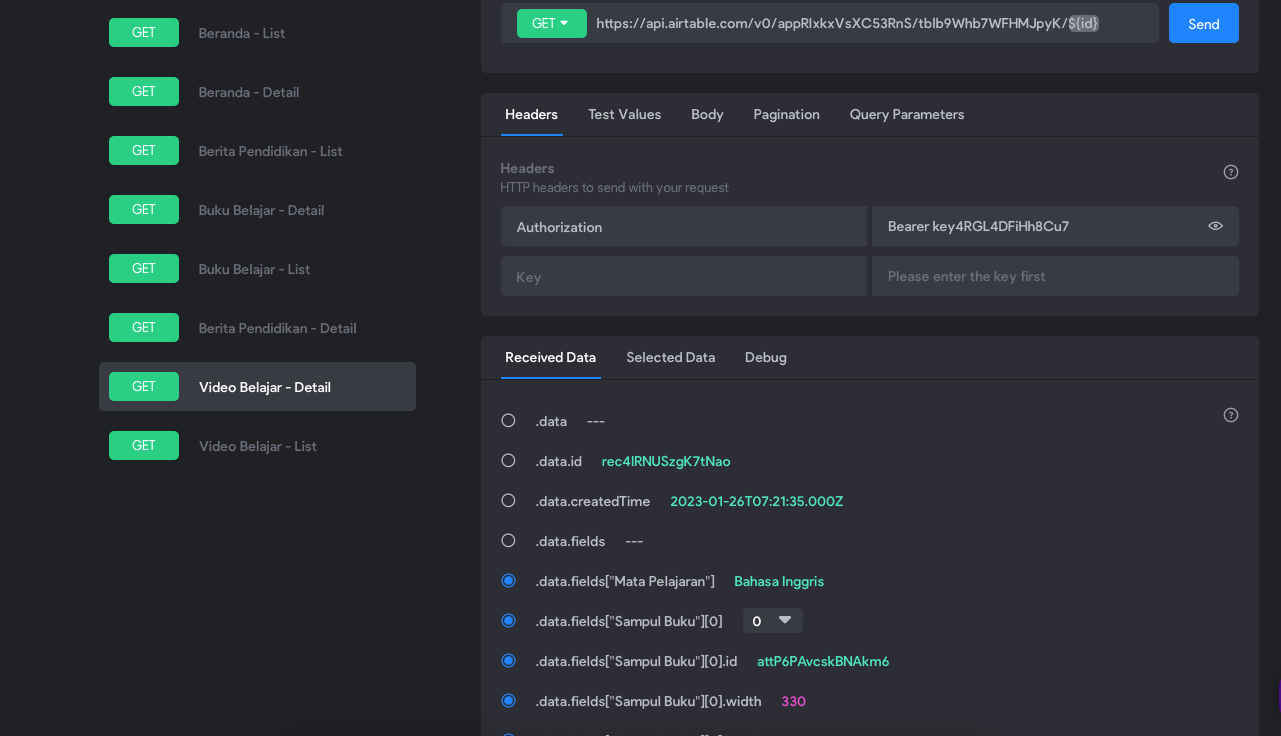Select the .data radio button

pos(508,421)
